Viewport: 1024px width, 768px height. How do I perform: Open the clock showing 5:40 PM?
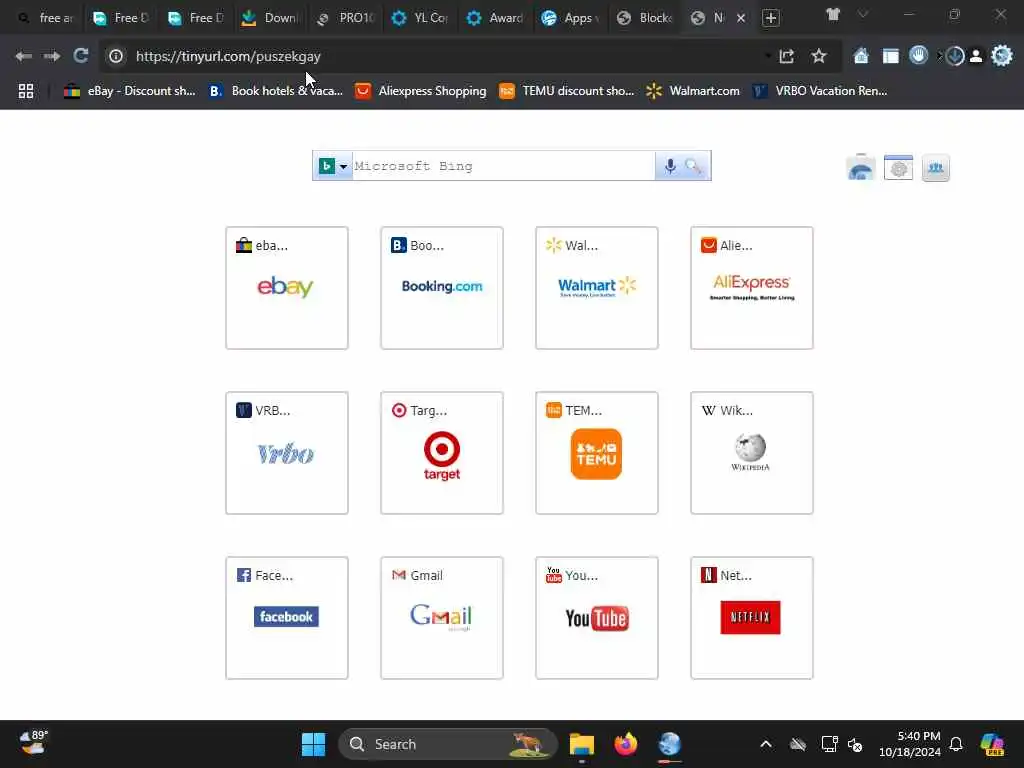910,744
